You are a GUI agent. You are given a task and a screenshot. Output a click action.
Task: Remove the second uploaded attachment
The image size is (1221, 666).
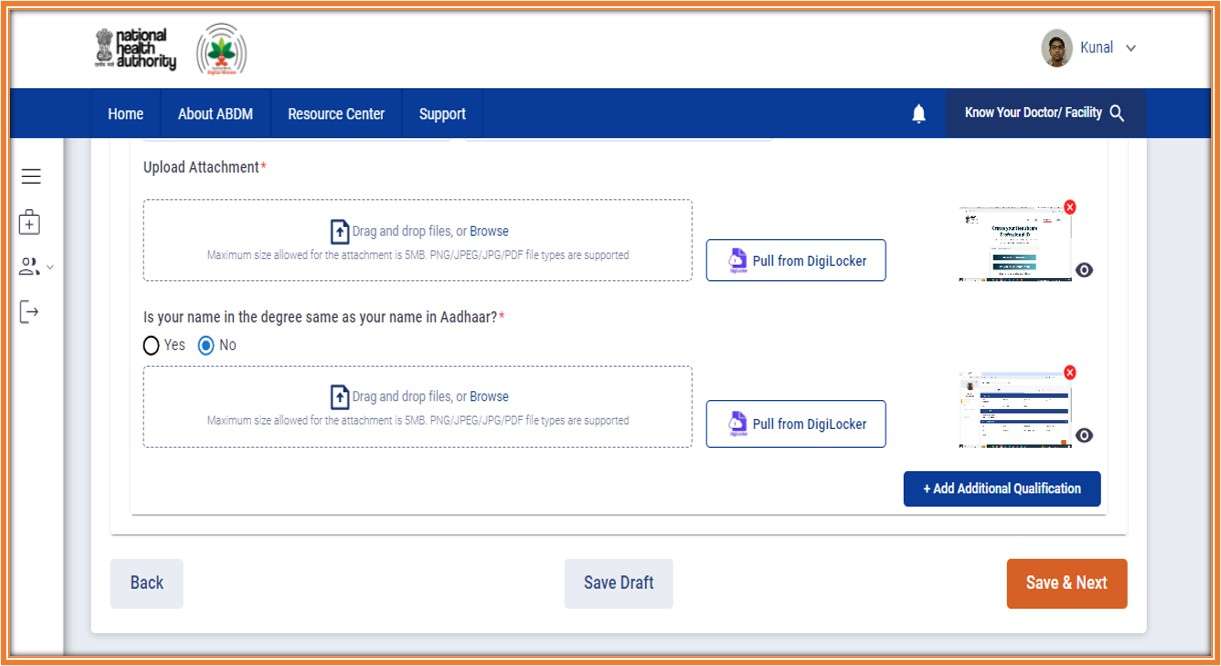click(1070, 373)
